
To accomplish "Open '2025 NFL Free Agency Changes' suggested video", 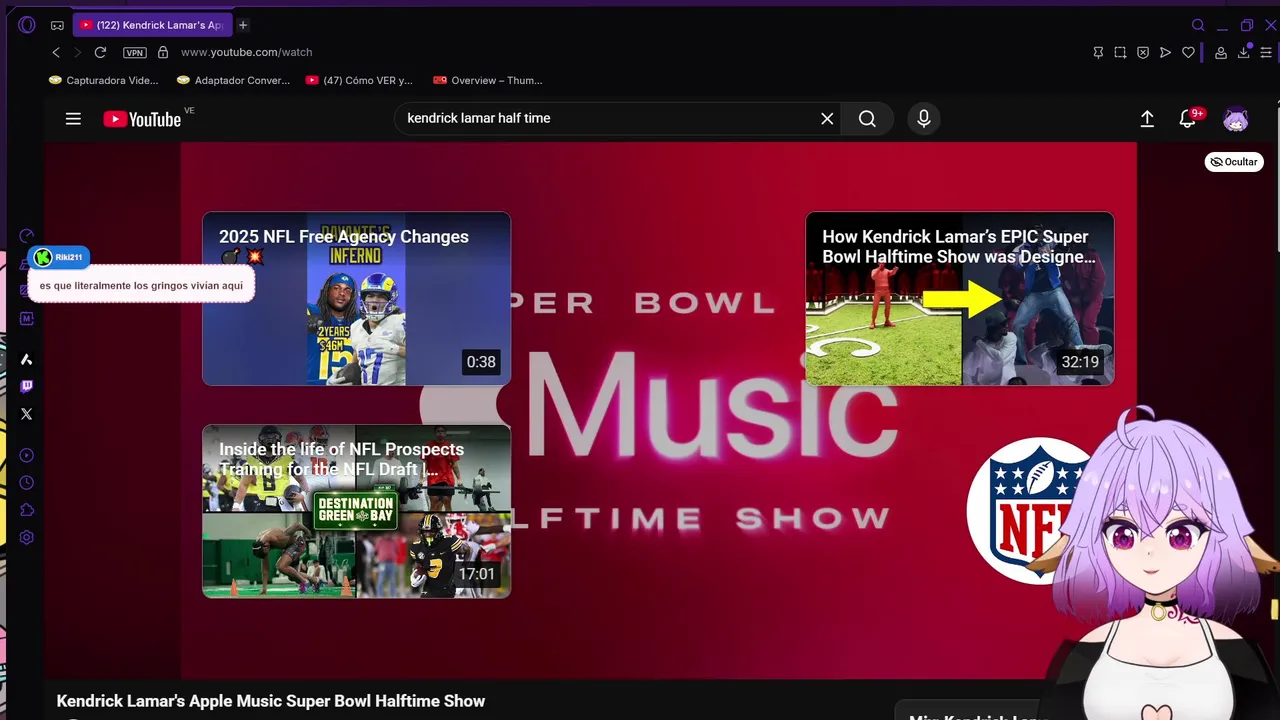I will pos(357,299).
